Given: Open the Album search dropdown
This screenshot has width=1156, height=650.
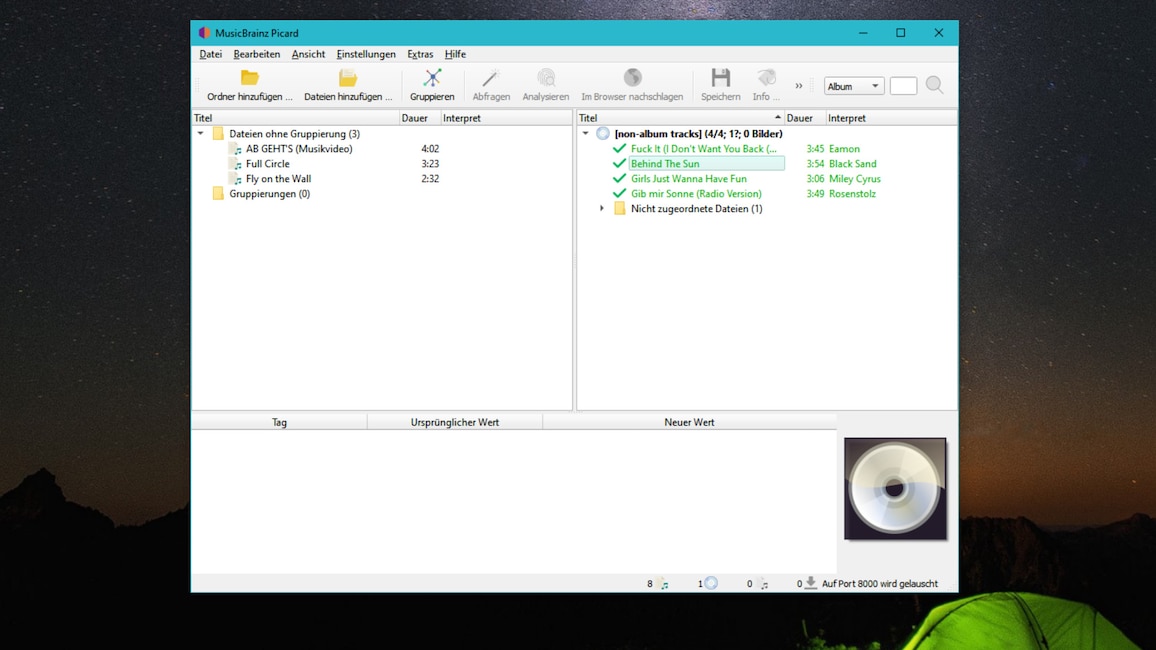Looking at the screenshot, I should click(x=853, y=85).
